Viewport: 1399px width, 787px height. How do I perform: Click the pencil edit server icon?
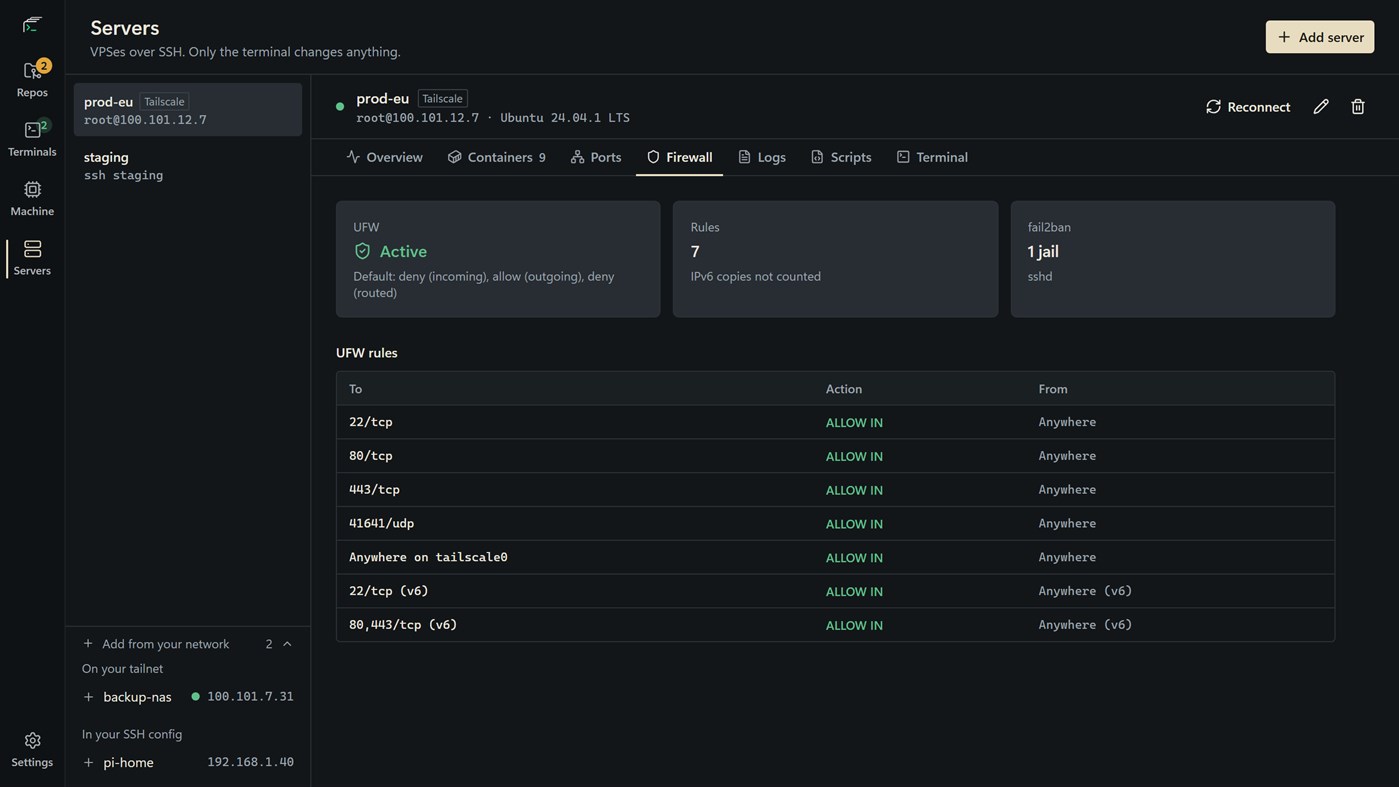[x=1321, y=106]
